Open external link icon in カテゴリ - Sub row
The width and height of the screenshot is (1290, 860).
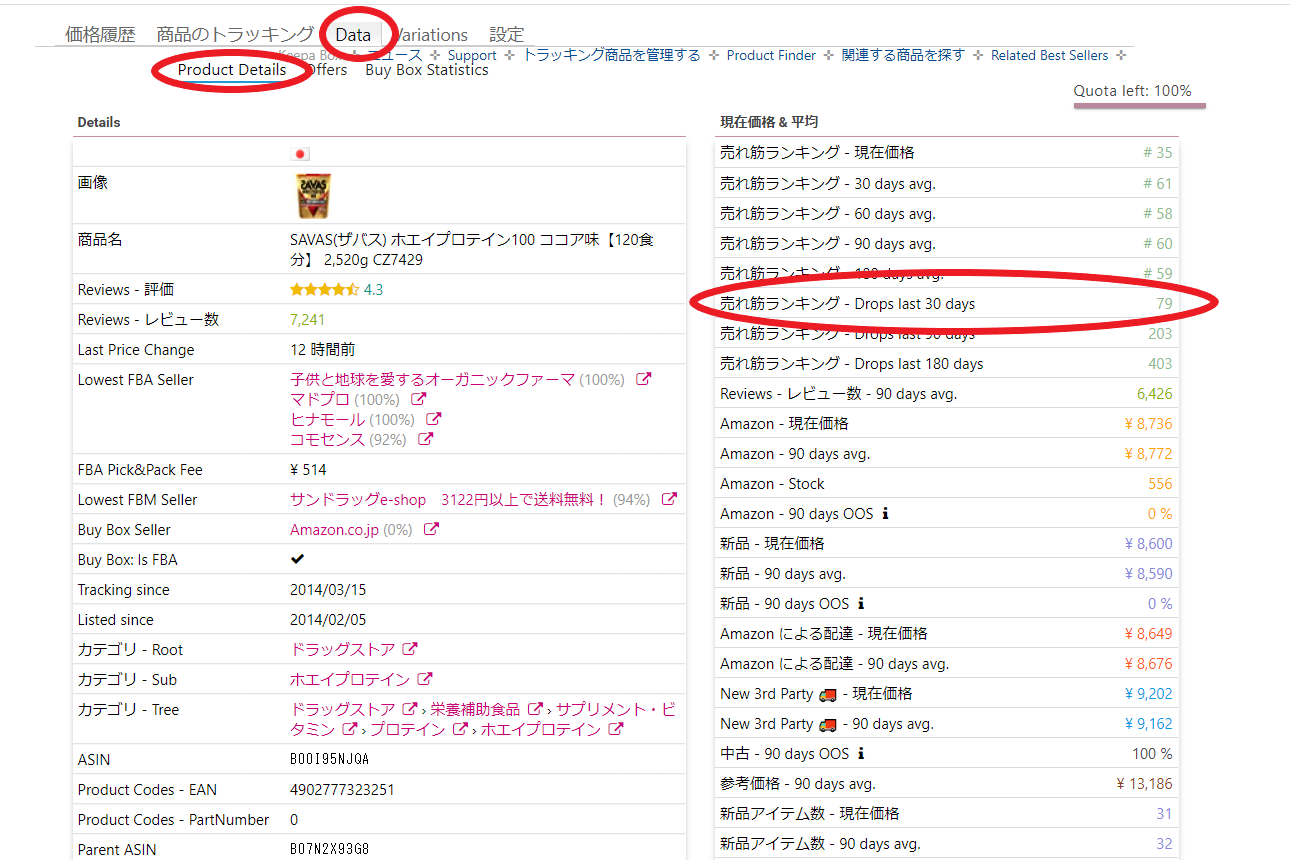[425, 679]
